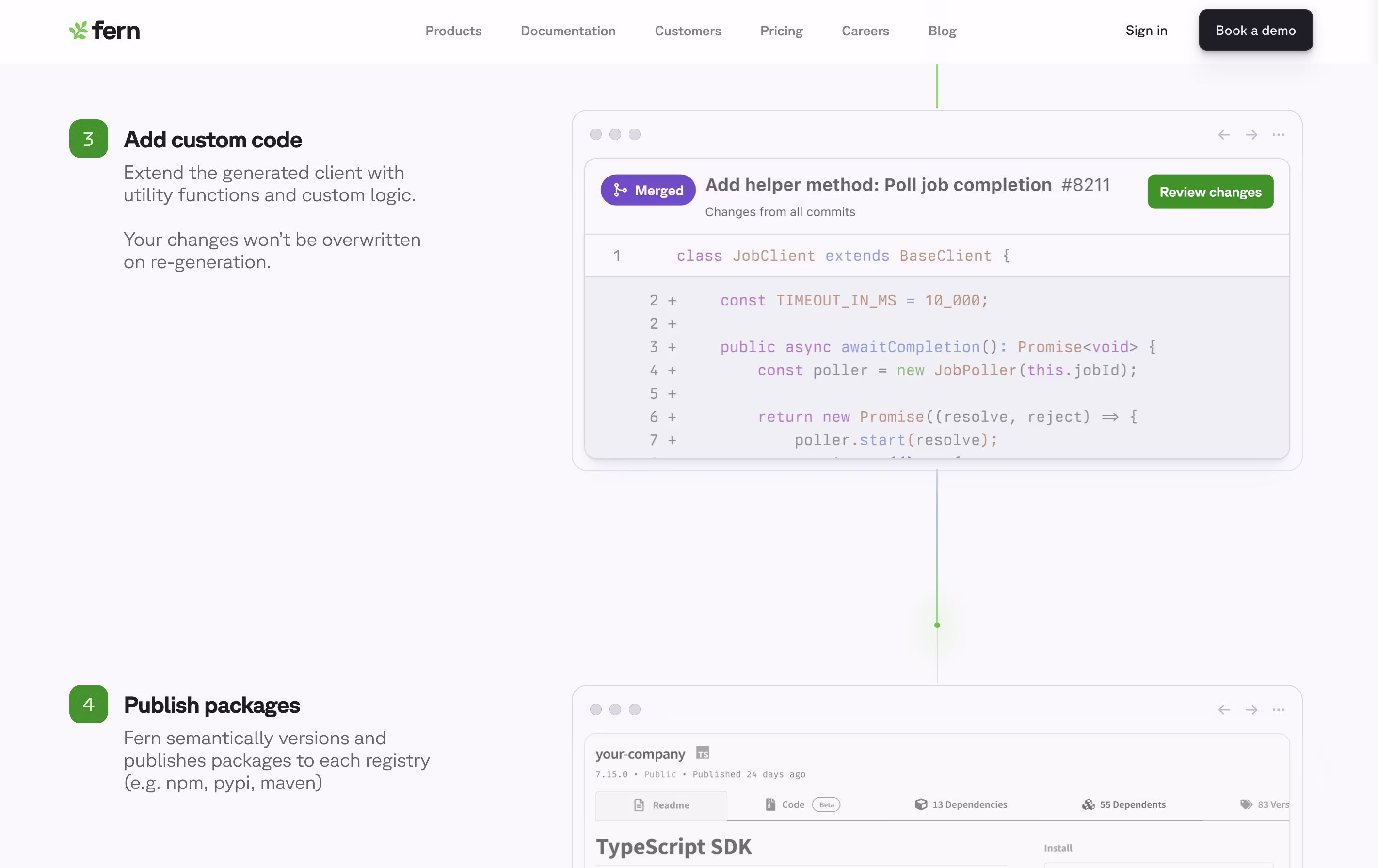
Task: Click the Readme document icon
Action: point(639,805)
